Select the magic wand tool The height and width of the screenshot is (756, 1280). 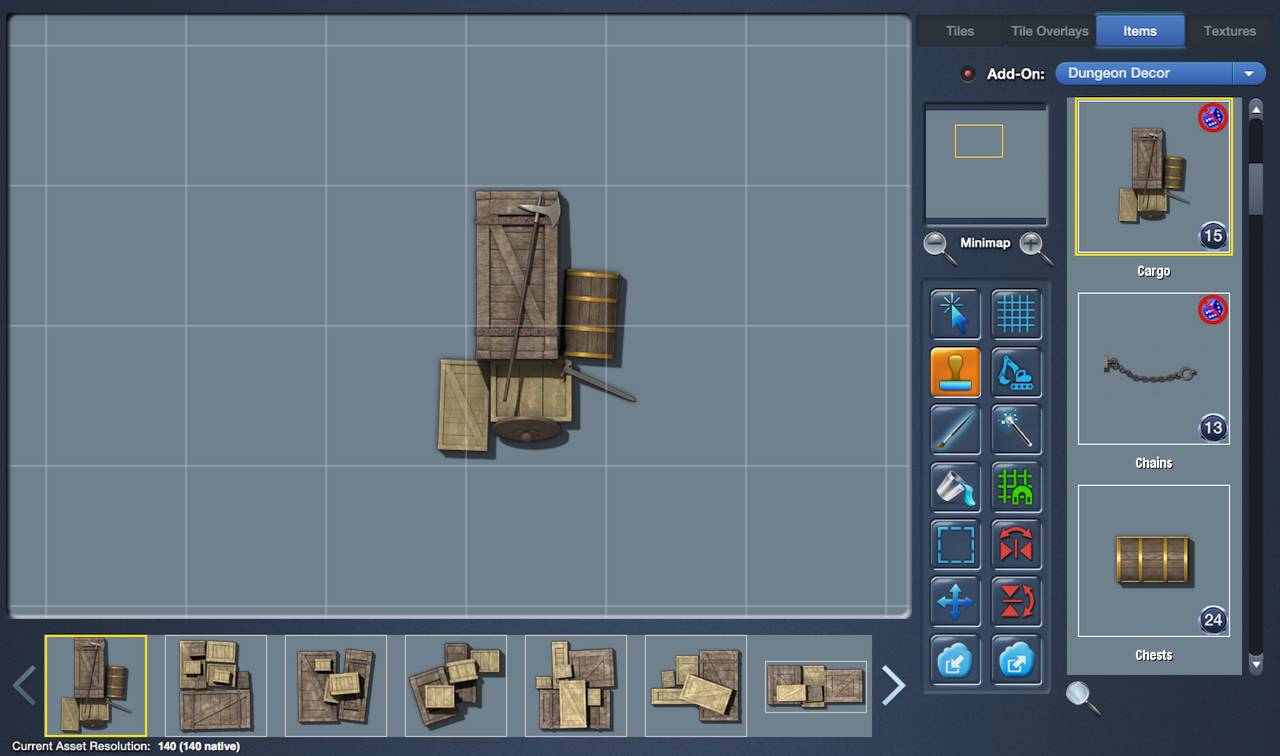(1016, 430)
